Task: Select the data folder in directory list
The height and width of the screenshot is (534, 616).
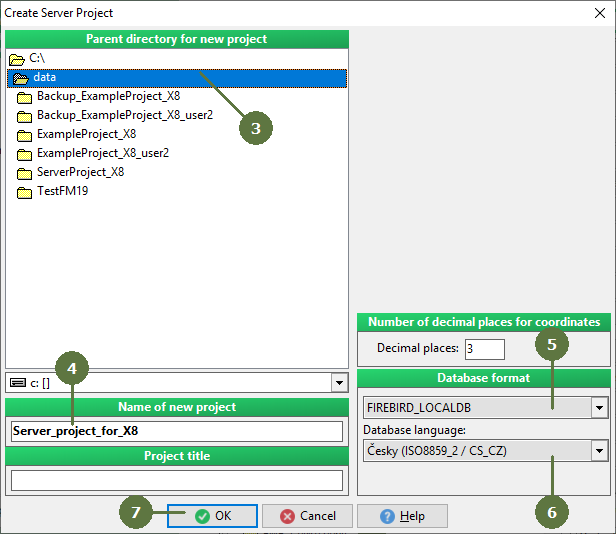Action: click(44, 78)
